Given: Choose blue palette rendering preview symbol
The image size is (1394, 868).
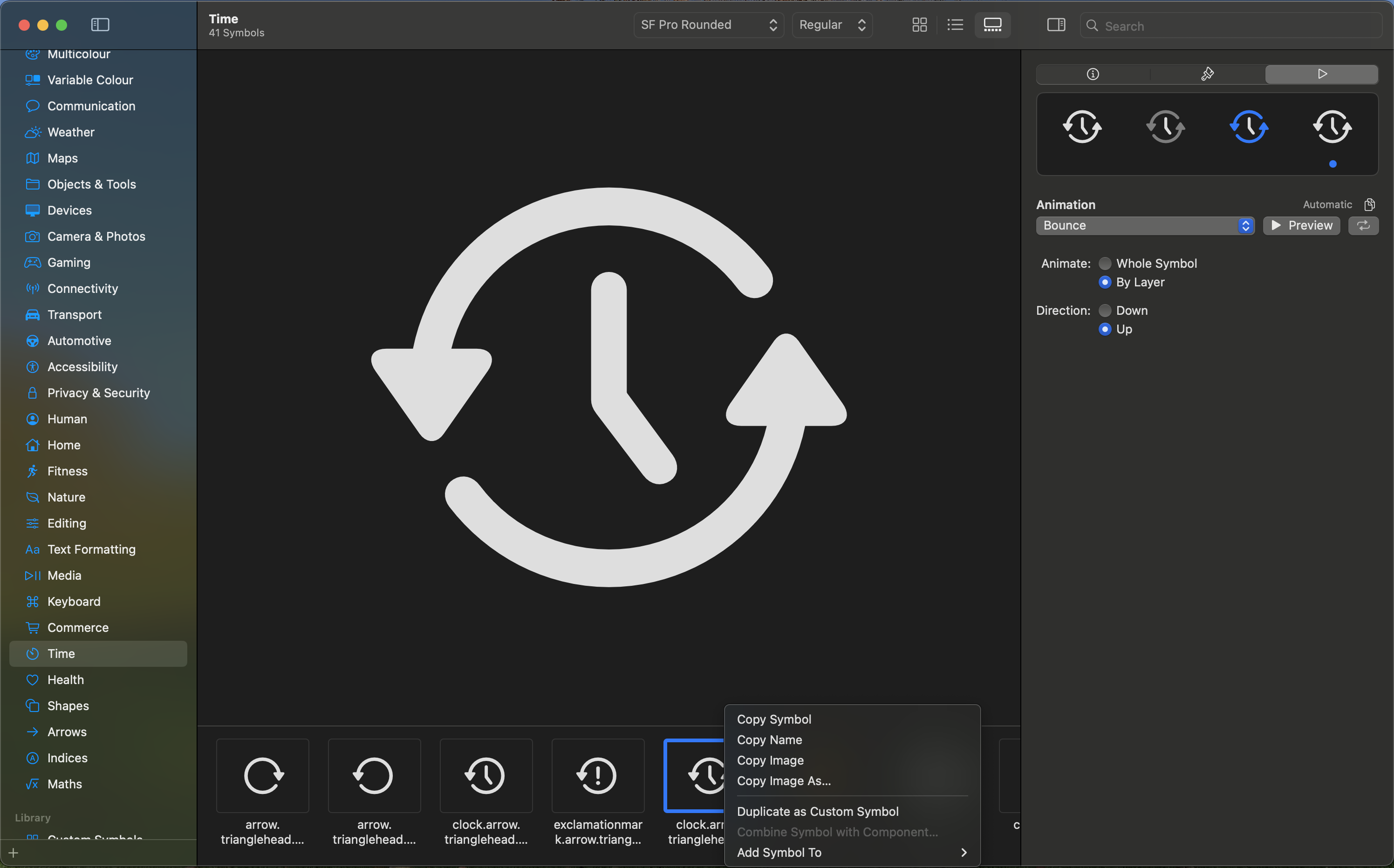Looking at the screenshot, I should [1249, 127].
